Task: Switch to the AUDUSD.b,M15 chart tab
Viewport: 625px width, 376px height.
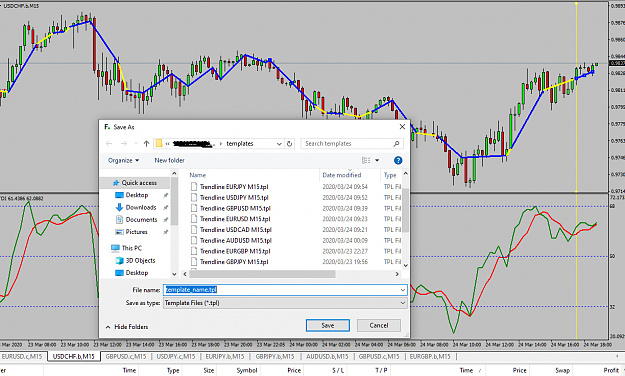Action: point(327,356)
